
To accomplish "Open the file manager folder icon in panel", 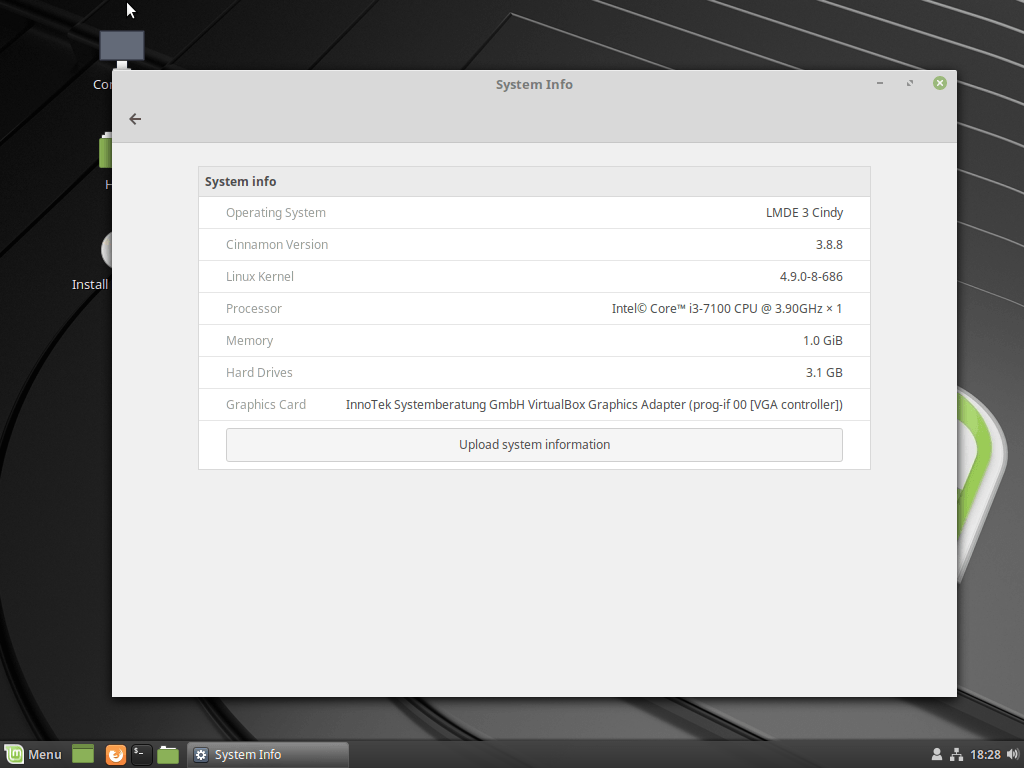I will tap(168, 754).
